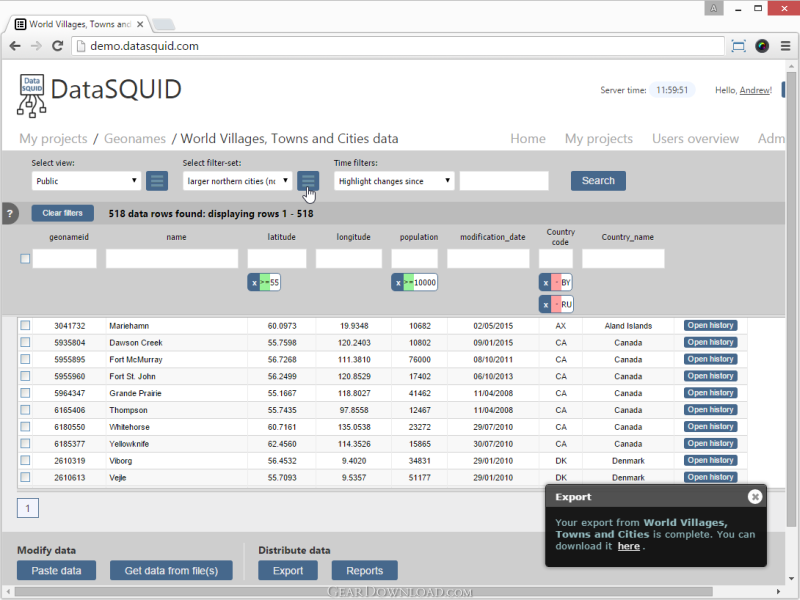The image size is (800, 600).
Task: Remove the BY country code filter
Action: pos(545,282)
